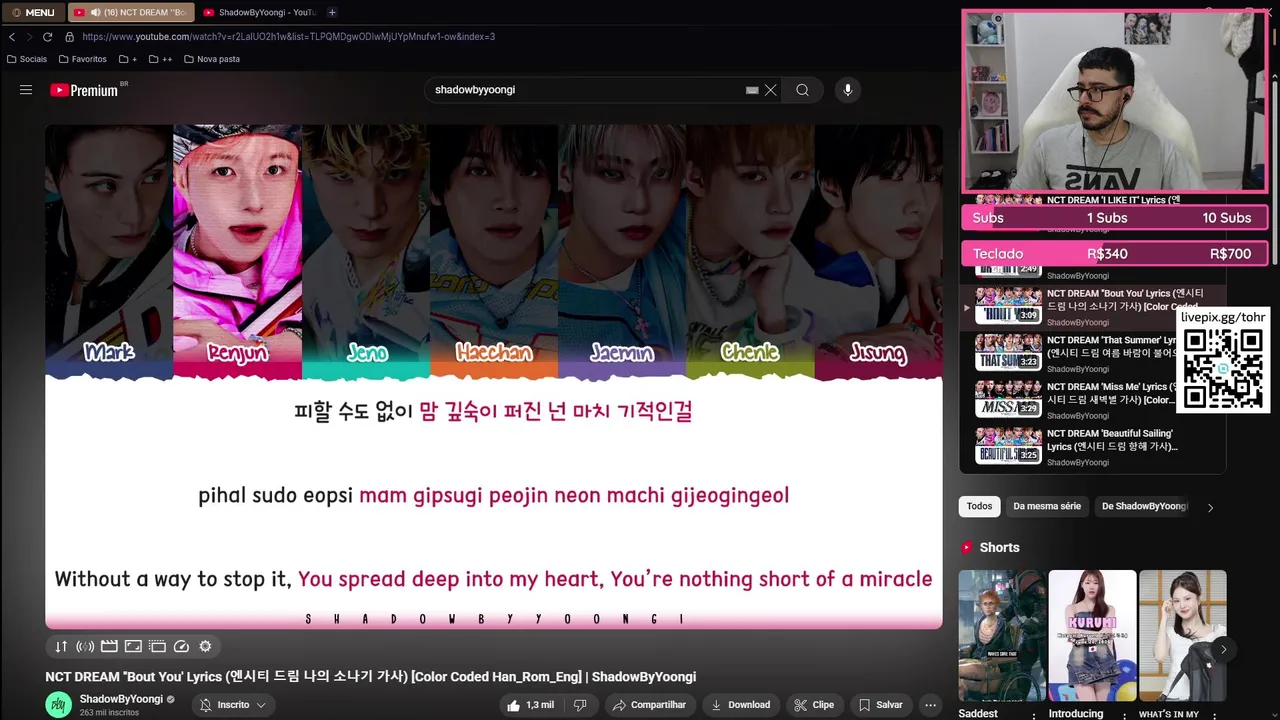This screenshot has height=720, width=1280.
Task: Play the 'Bout You' 3:09 playlist entry
Action: coord(1092,306)
